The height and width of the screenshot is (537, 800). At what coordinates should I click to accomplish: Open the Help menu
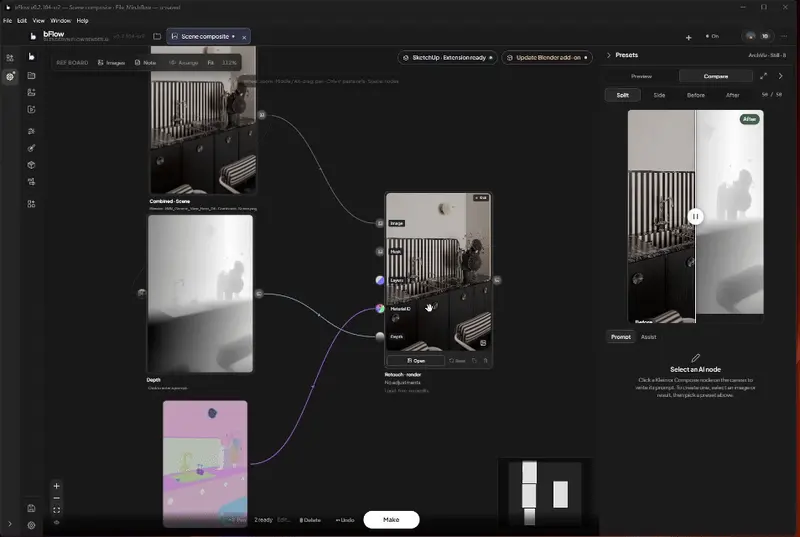[83, 21]
